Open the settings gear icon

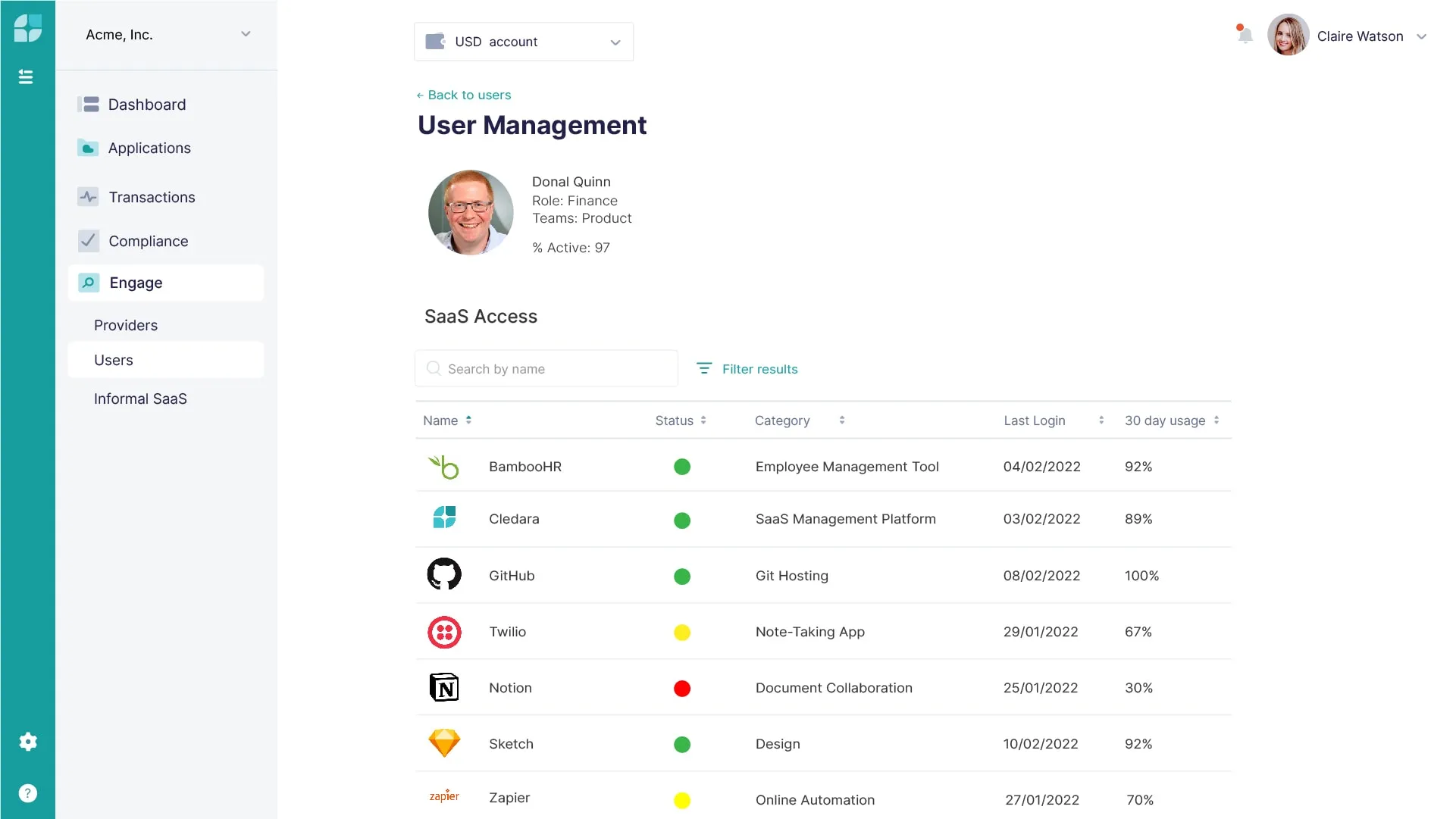(x=27, y=742)
